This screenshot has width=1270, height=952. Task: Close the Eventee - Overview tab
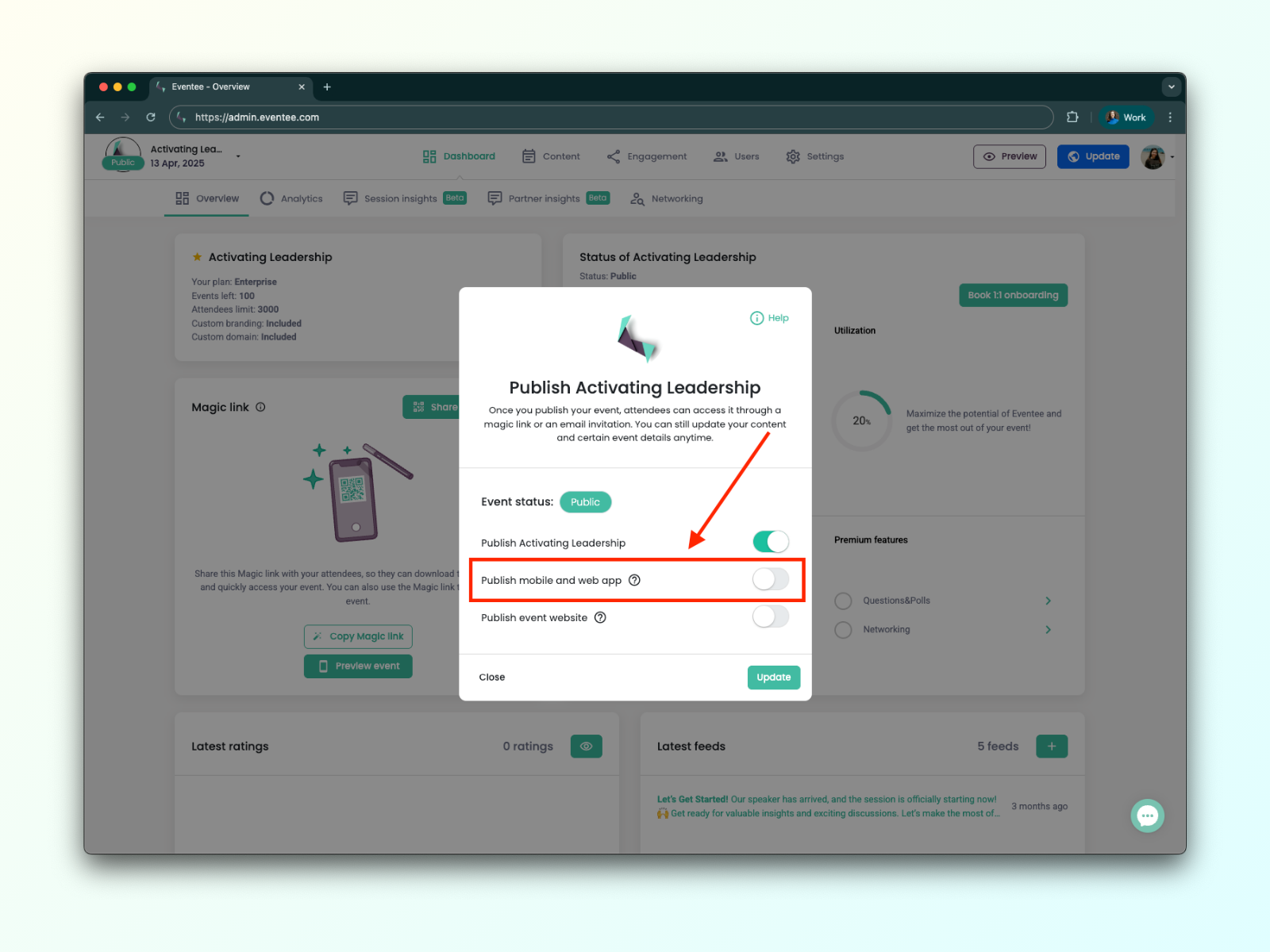click(302, 87)
